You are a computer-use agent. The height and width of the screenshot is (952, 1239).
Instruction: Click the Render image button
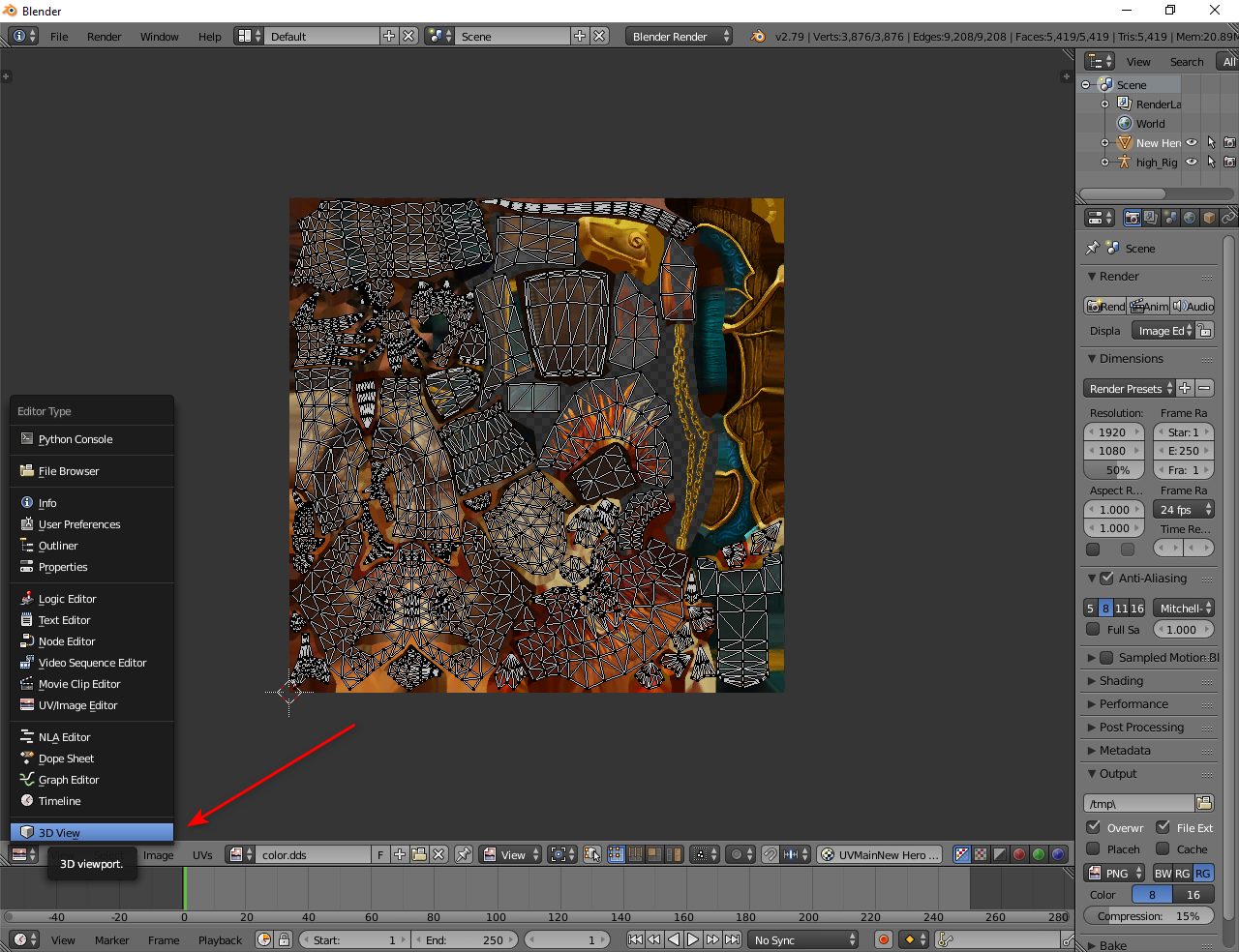[1105, 306]
